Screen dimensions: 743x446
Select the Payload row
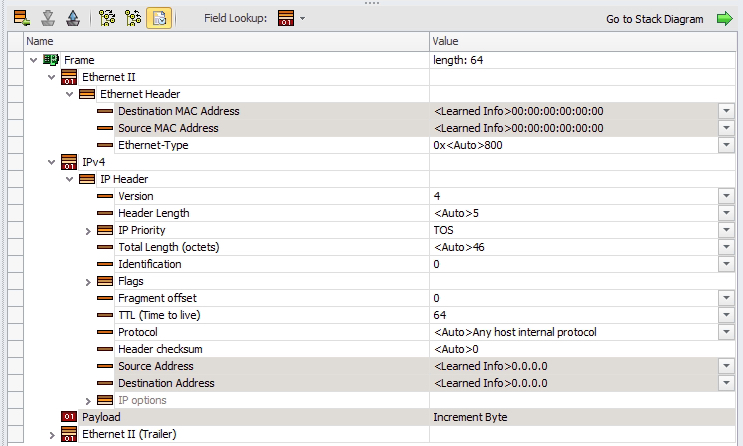(x=100, y=417)
